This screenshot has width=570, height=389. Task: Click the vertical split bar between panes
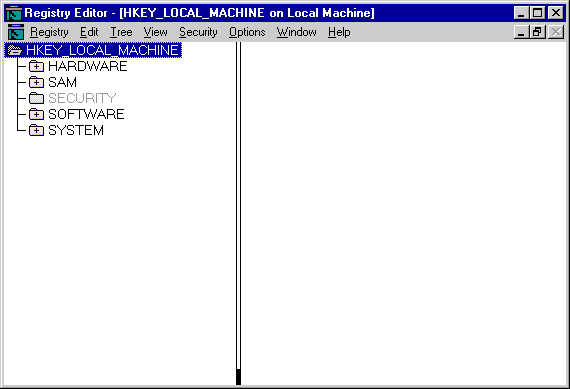[x=238, y=213]
